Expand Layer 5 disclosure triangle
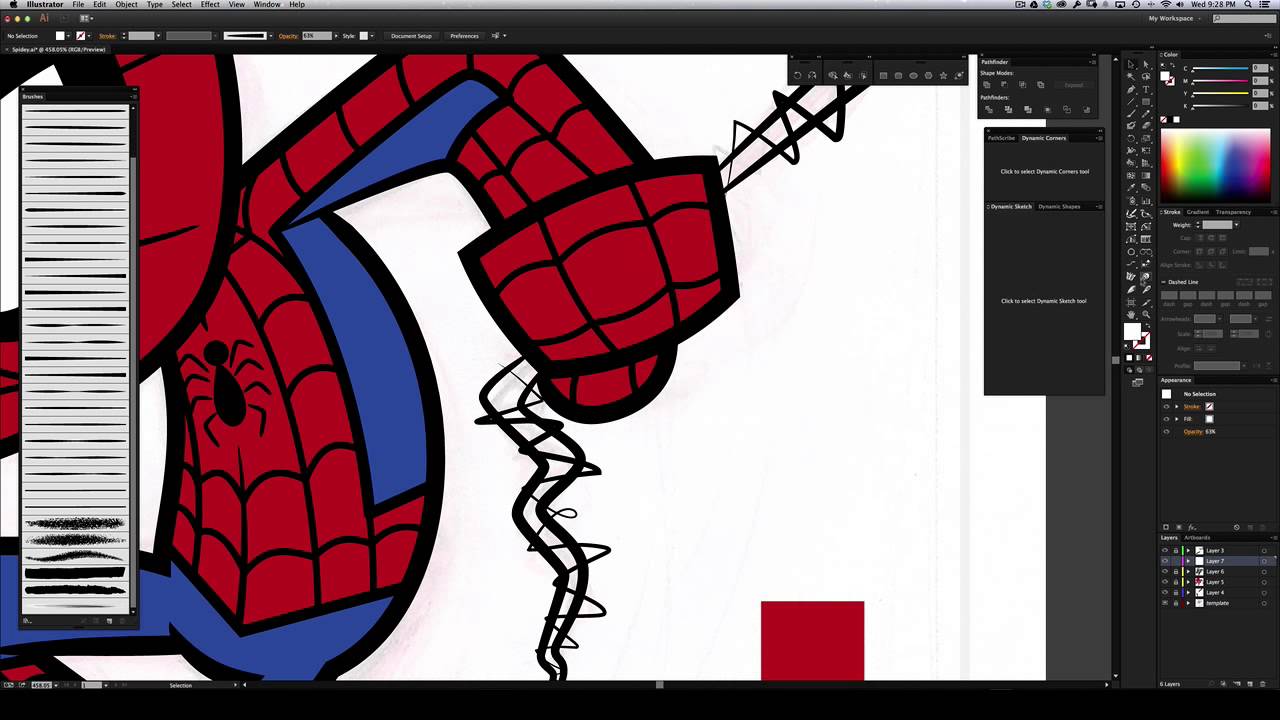The width and height of the screenshot is (1280, 720). [1188, 581]
